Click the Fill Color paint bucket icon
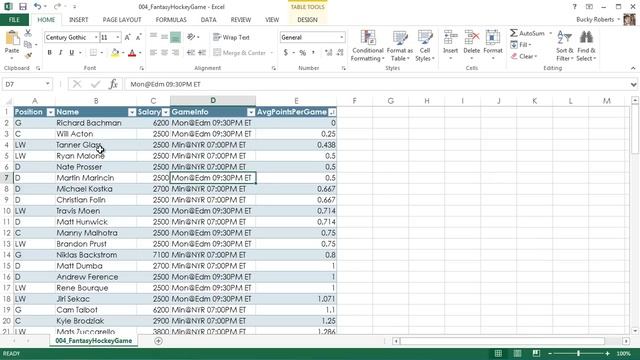The image size is (640, 360). click(x=115, y=53)
